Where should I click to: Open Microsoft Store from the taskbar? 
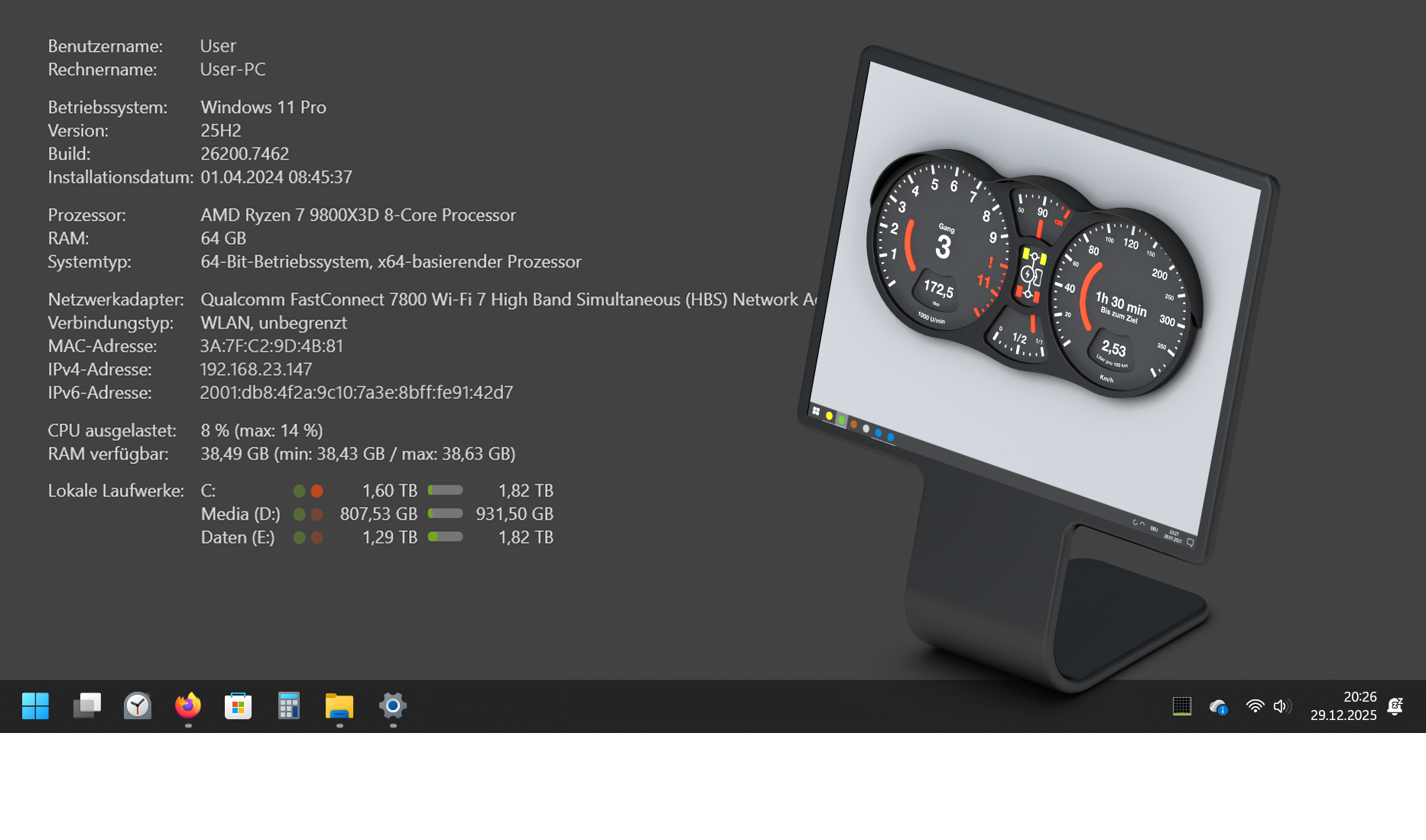(238, 706)
